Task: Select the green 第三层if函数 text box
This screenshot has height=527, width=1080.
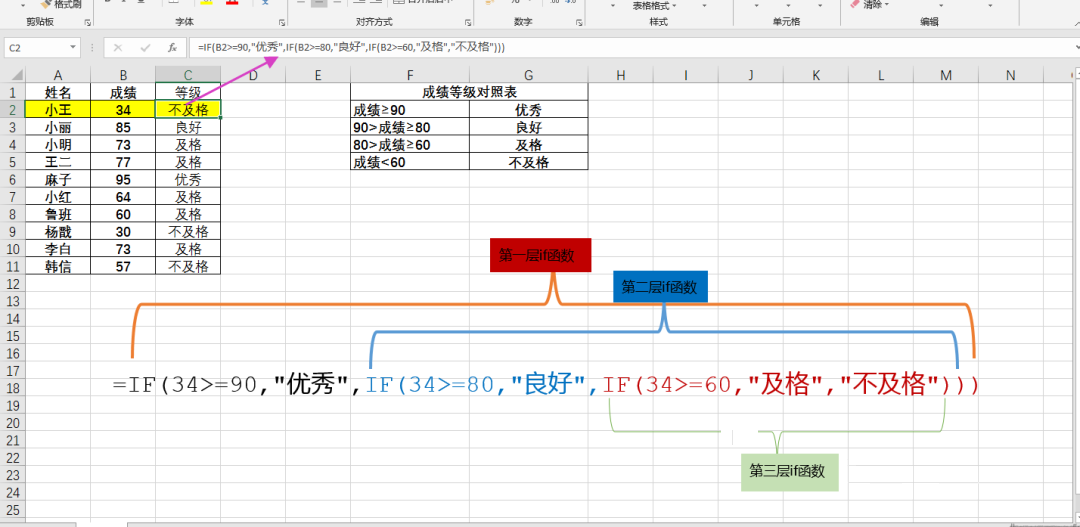Action: click(x=789, y=472)
